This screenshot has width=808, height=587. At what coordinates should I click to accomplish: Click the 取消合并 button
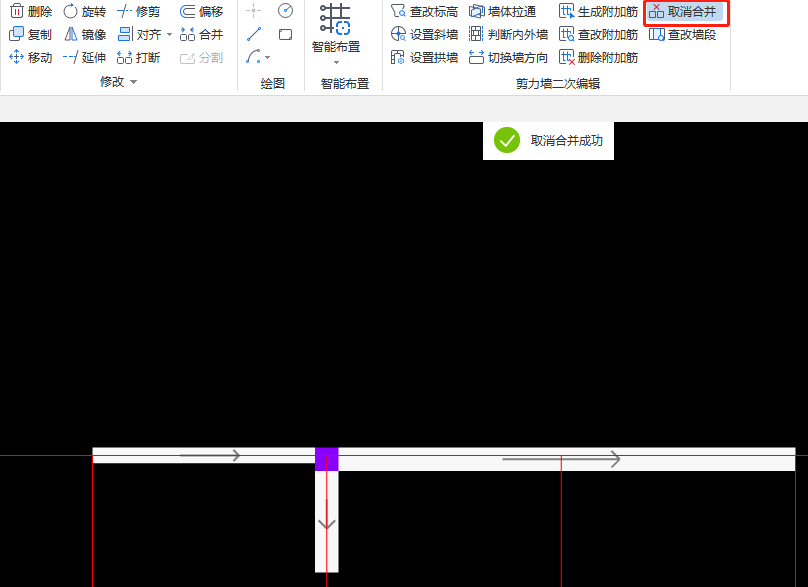pos(685,11)
